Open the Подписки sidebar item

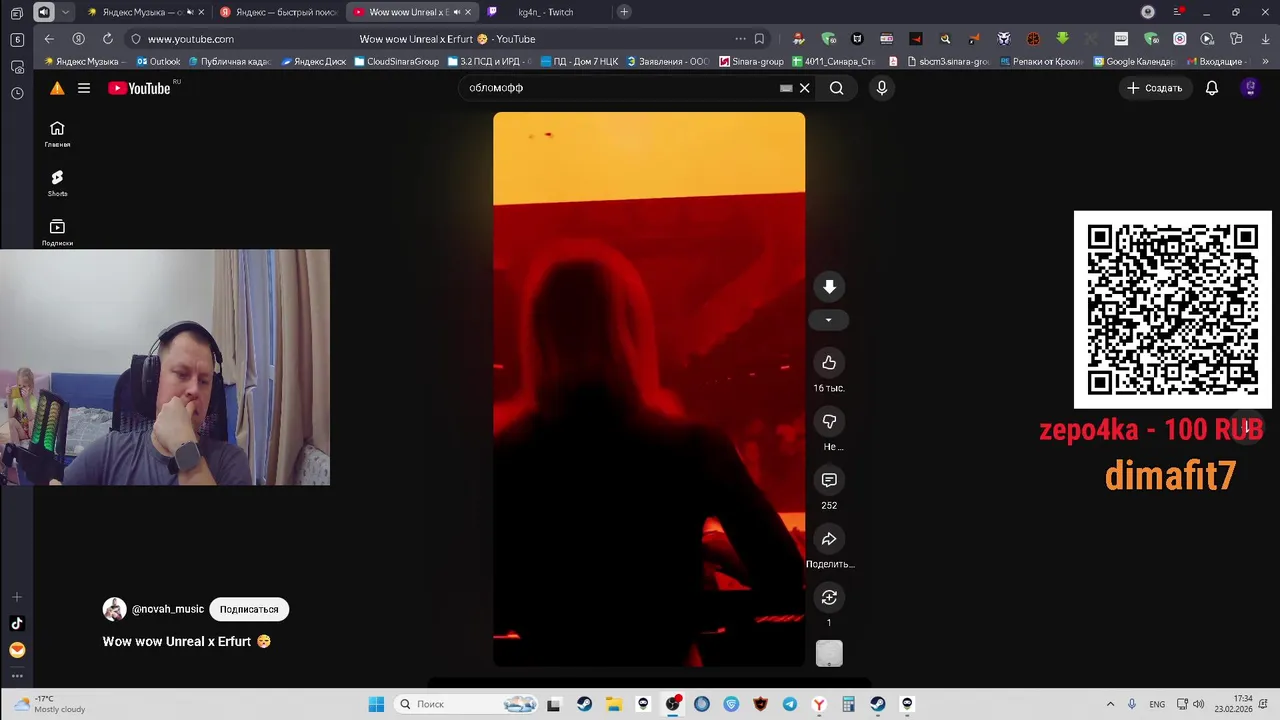coord(57,232)
